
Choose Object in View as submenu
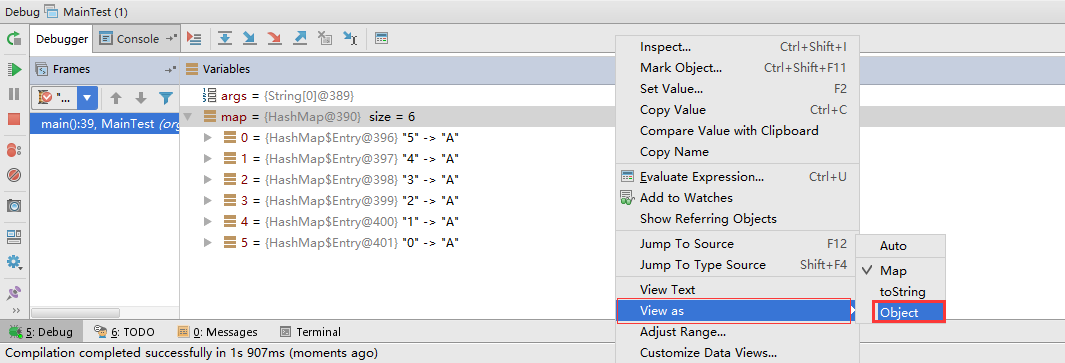coord(899,313)
